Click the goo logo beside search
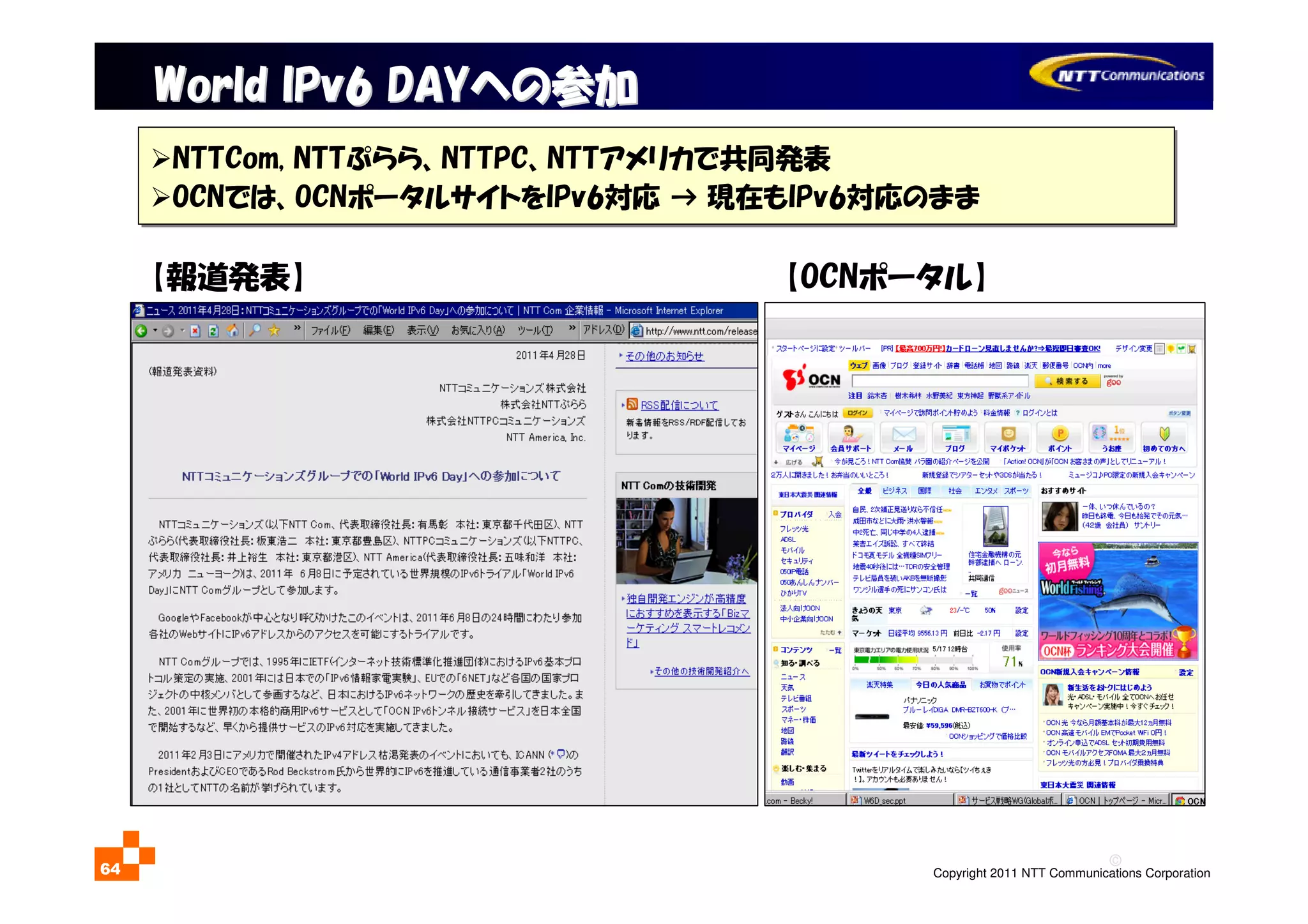The width and height of the screenshot is (1308, 924). (1114, 381)
